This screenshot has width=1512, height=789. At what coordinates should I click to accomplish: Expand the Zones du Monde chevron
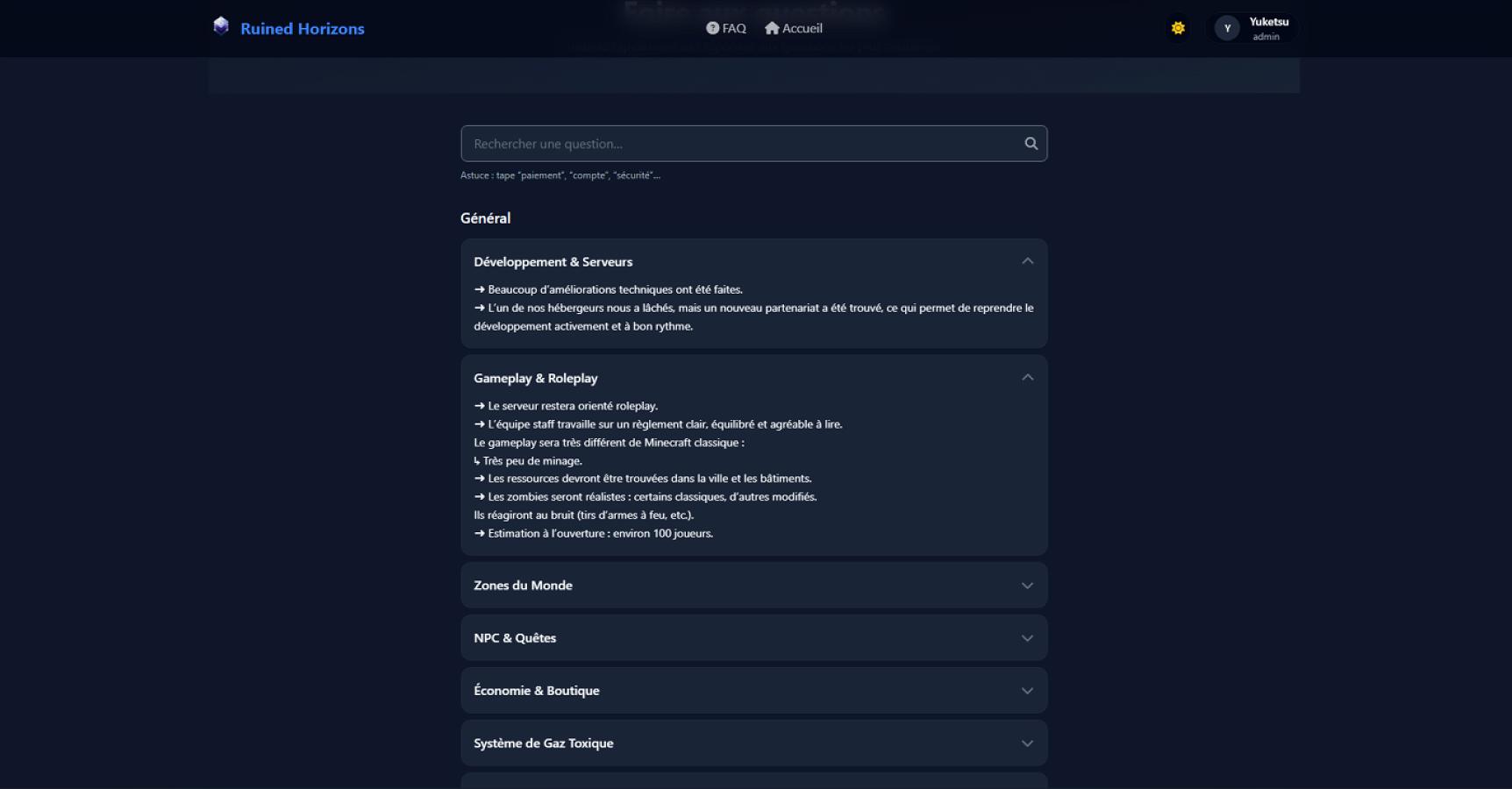pos(1027,586)
